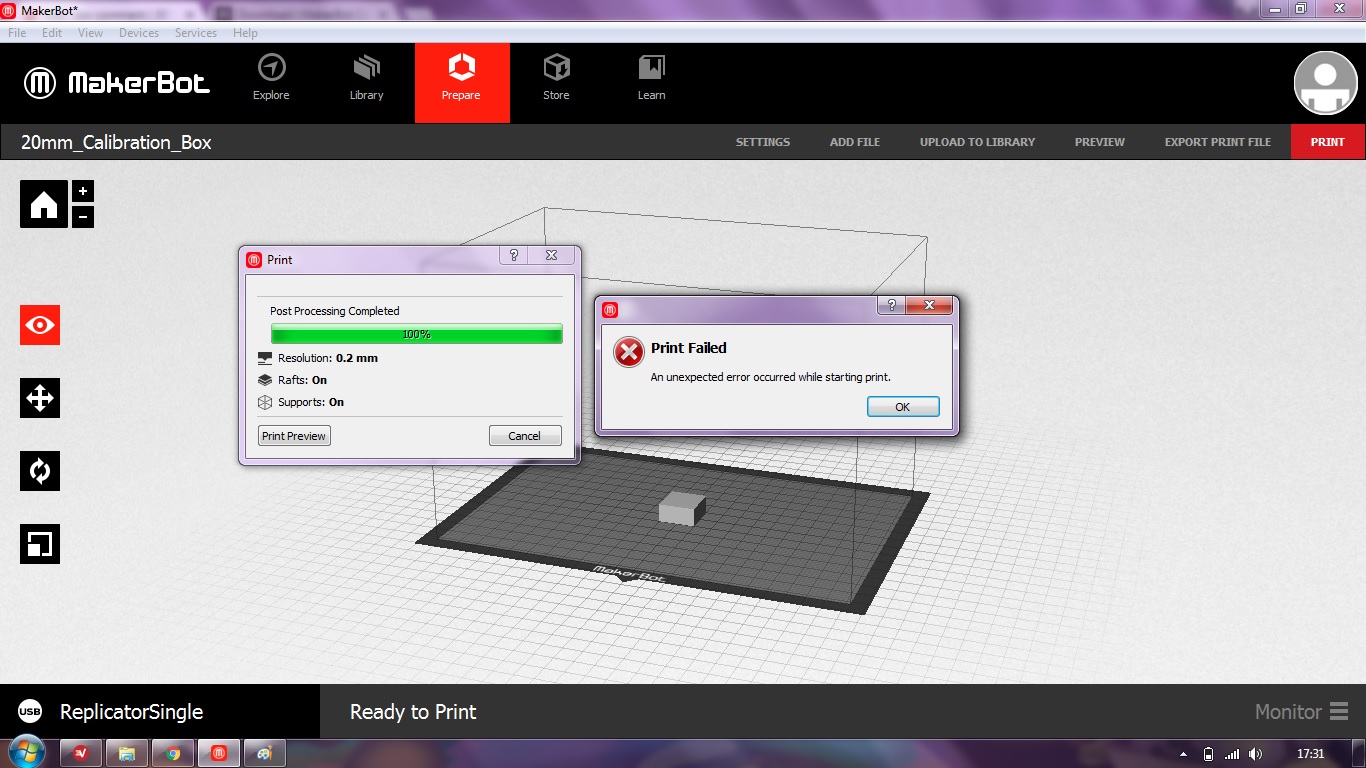The width and height of the screenshot is (1366, 768).
Task: Click the Home view icon
Action: pyautogui.click(x=44, y=204)
